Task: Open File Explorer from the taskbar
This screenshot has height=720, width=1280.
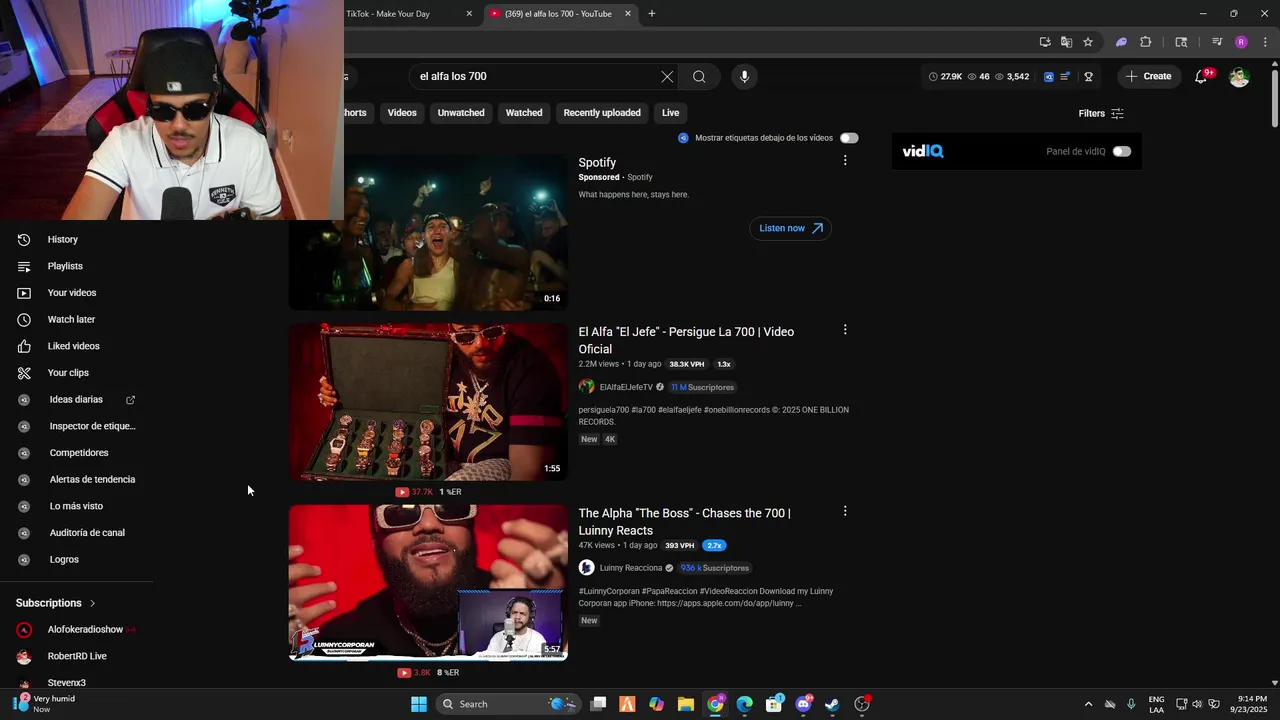Action: coord(686,704)
